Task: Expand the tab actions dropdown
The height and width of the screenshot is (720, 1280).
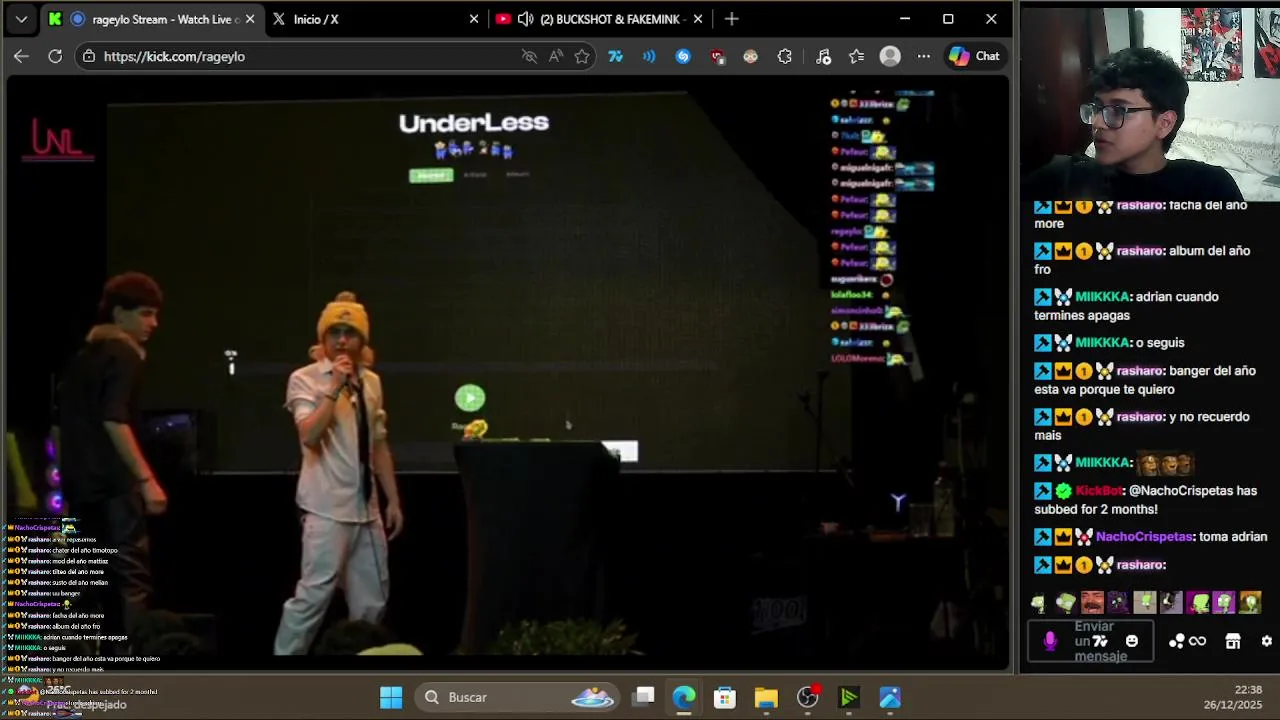Action: (21, 19)
